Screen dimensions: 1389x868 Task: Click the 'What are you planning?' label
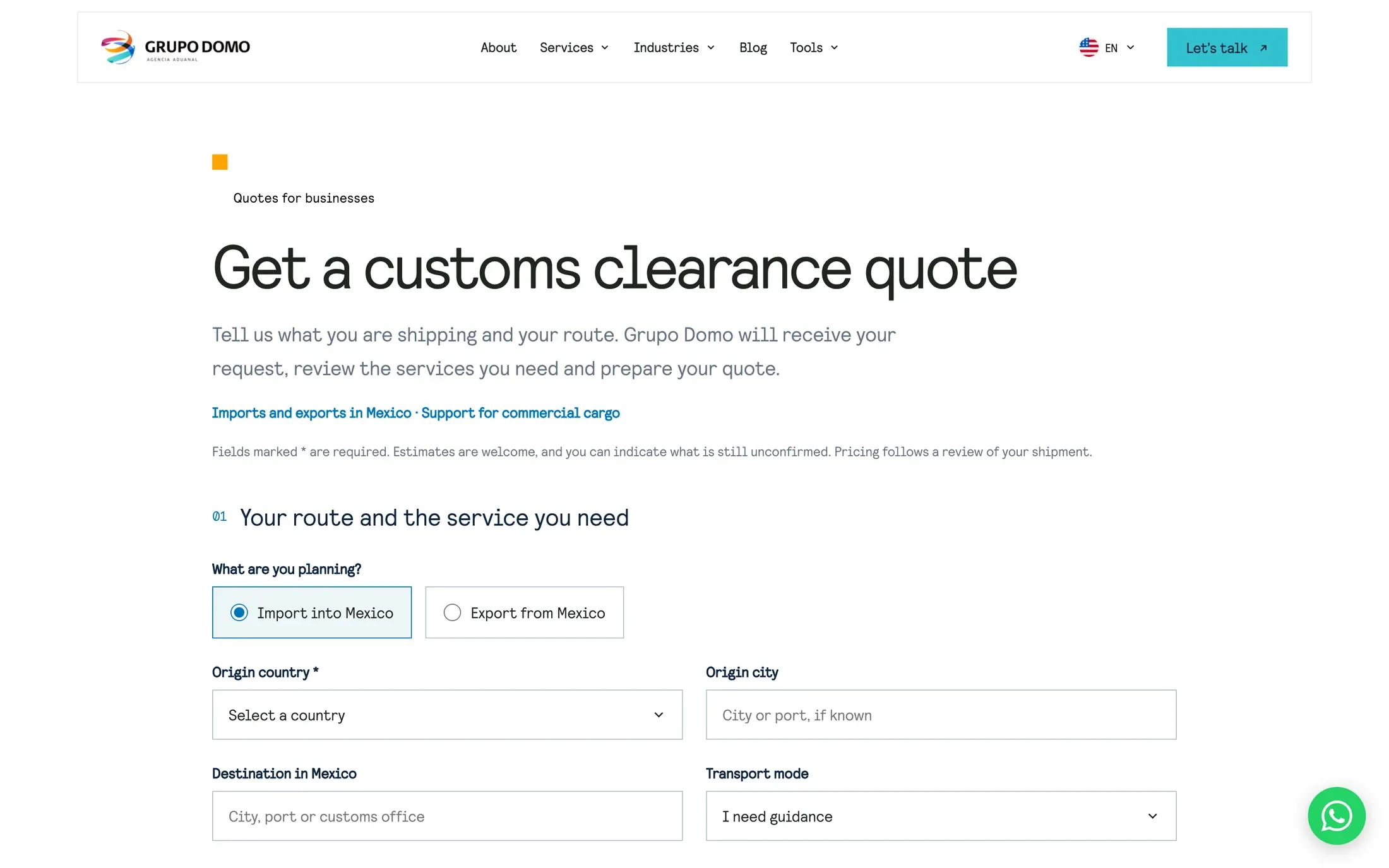287,569
